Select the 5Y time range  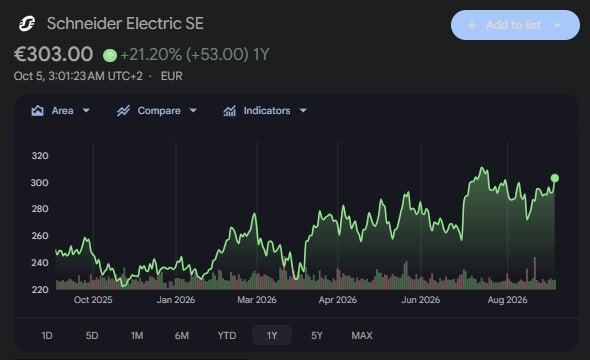[317, 335]
